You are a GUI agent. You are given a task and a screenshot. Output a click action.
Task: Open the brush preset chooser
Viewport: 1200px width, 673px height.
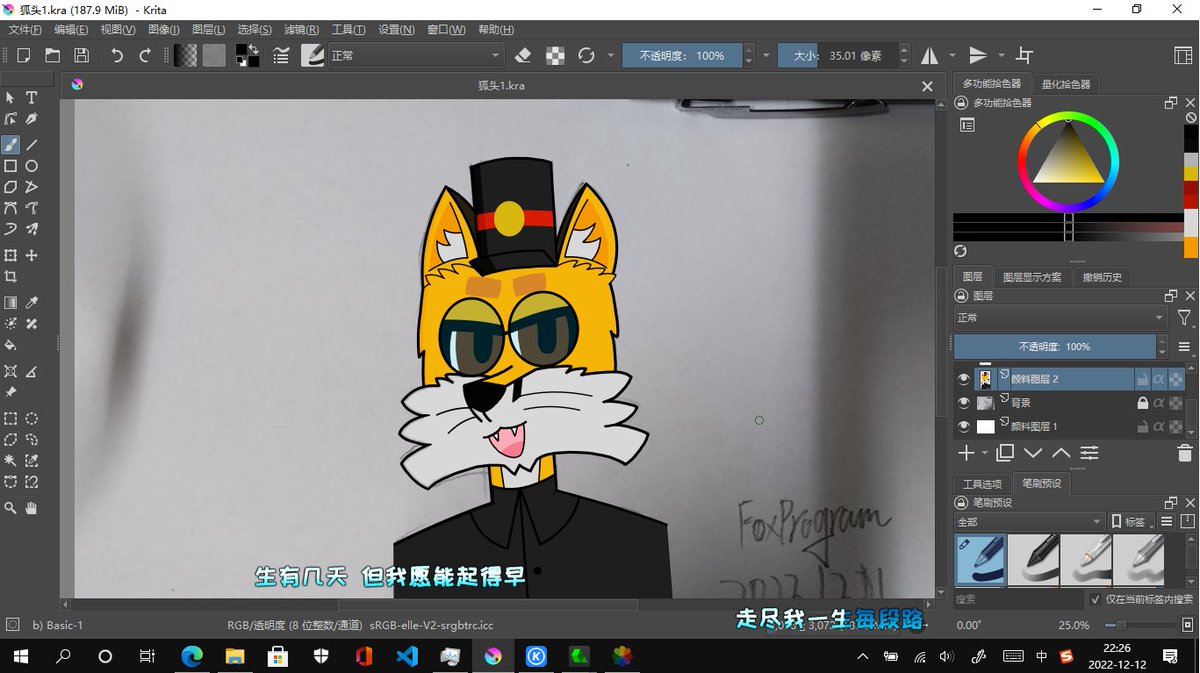[x=312, y=56]
